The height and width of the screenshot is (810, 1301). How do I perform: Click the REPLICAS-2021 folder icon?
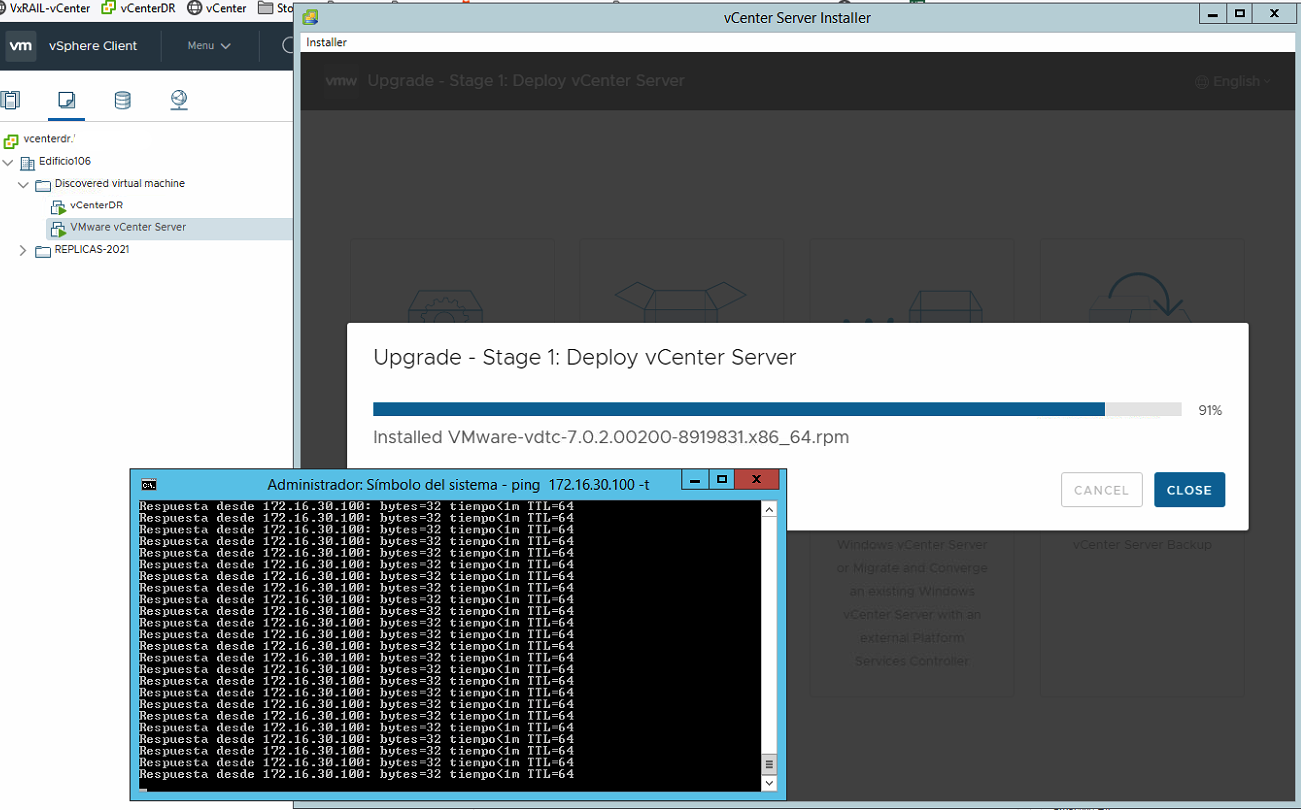click(43, 251)
